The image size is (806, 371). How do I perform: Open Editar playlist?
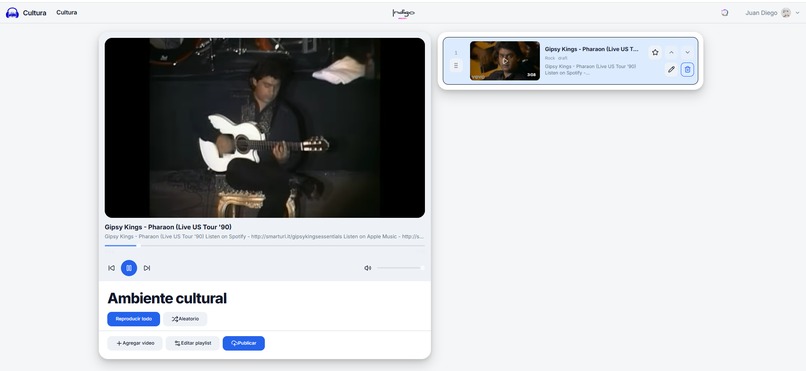click(x=193, y=343)
